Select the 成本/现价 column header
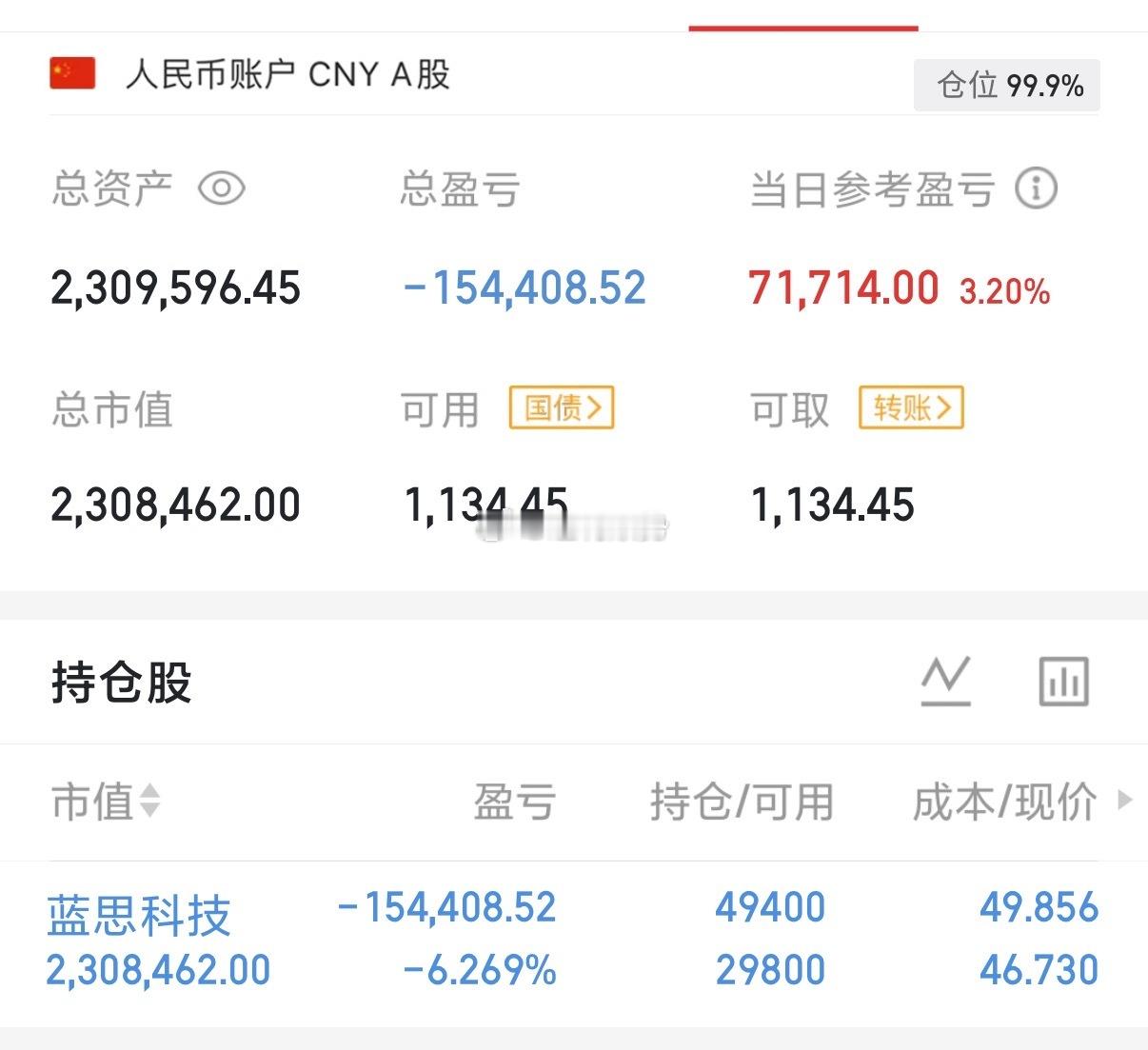 point(1004,802)
